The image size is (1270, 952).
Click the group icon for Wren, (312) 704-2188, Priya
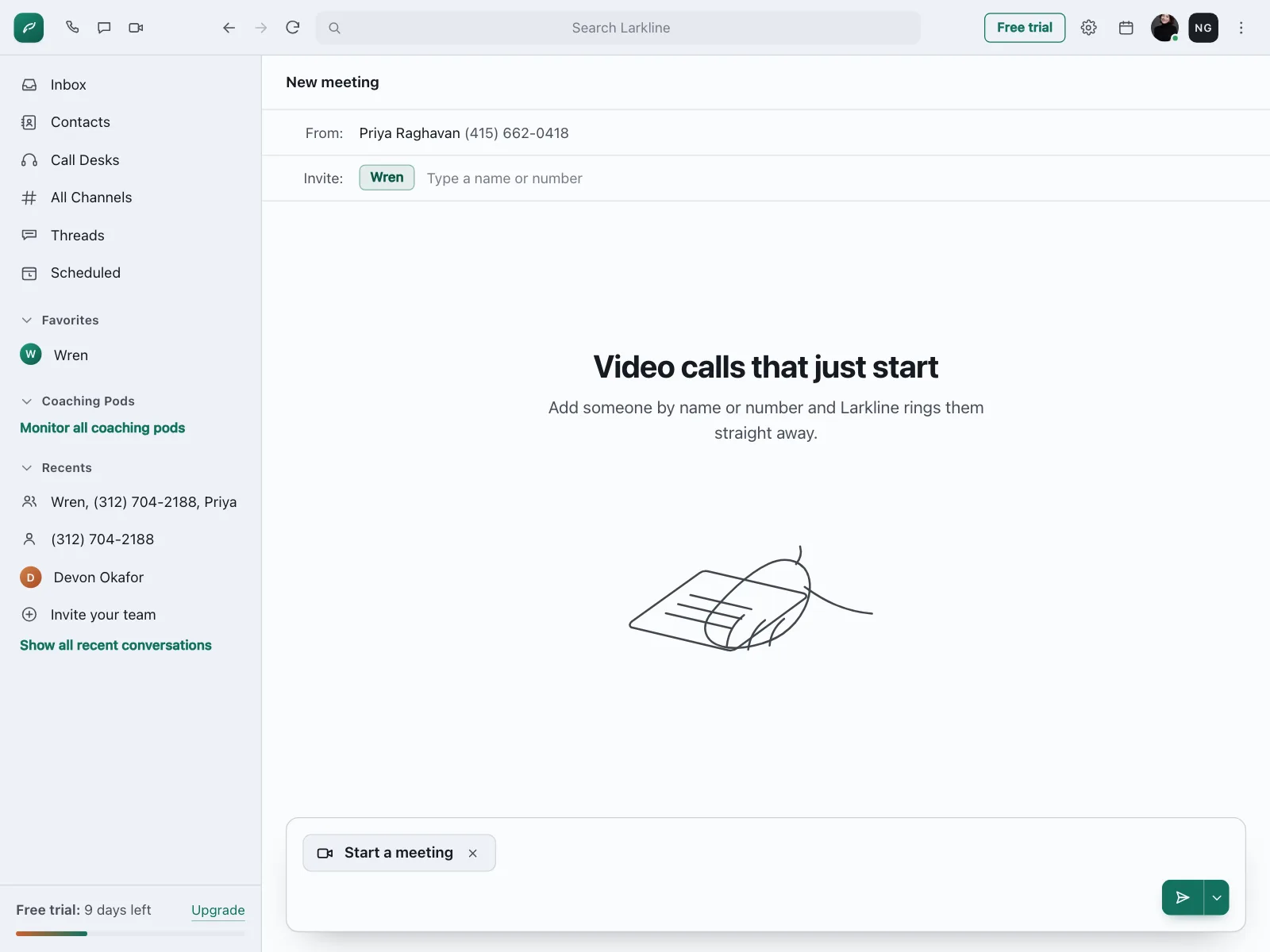[29, 502]
